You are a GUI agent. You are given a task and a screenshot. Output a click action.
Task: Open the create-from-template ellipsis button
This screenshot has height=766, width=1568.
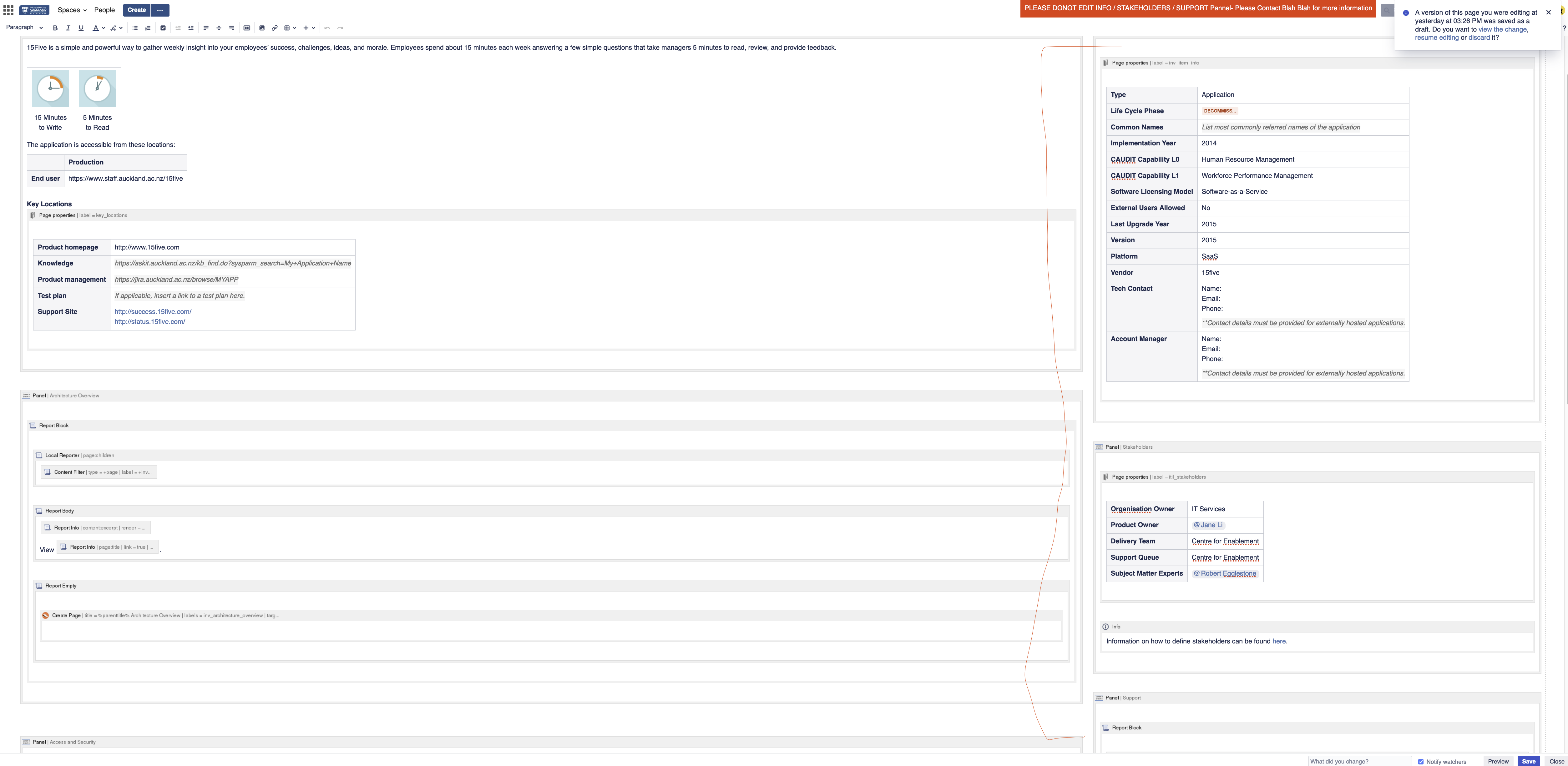click(160, 10)
